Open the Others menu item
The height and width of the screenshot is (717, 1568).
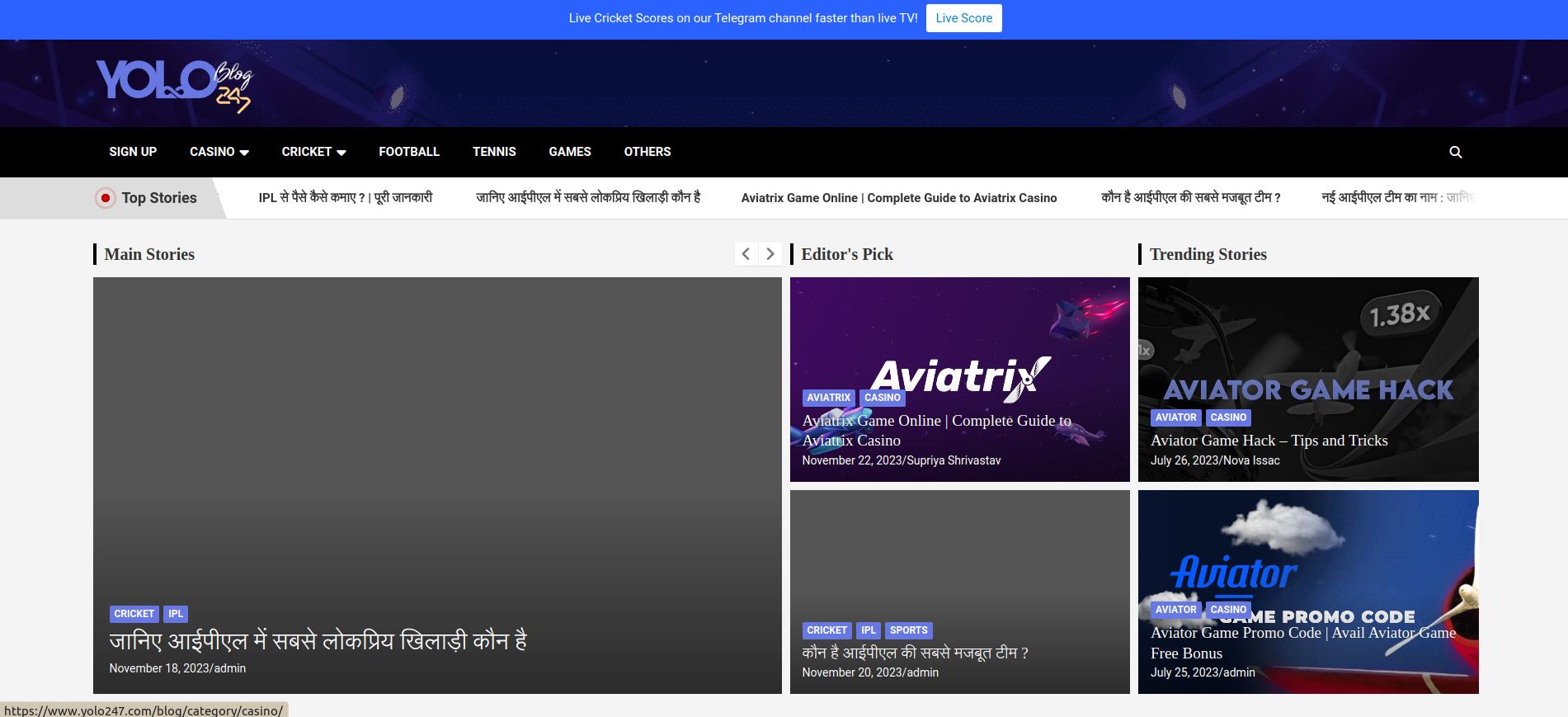click(647, 152)
